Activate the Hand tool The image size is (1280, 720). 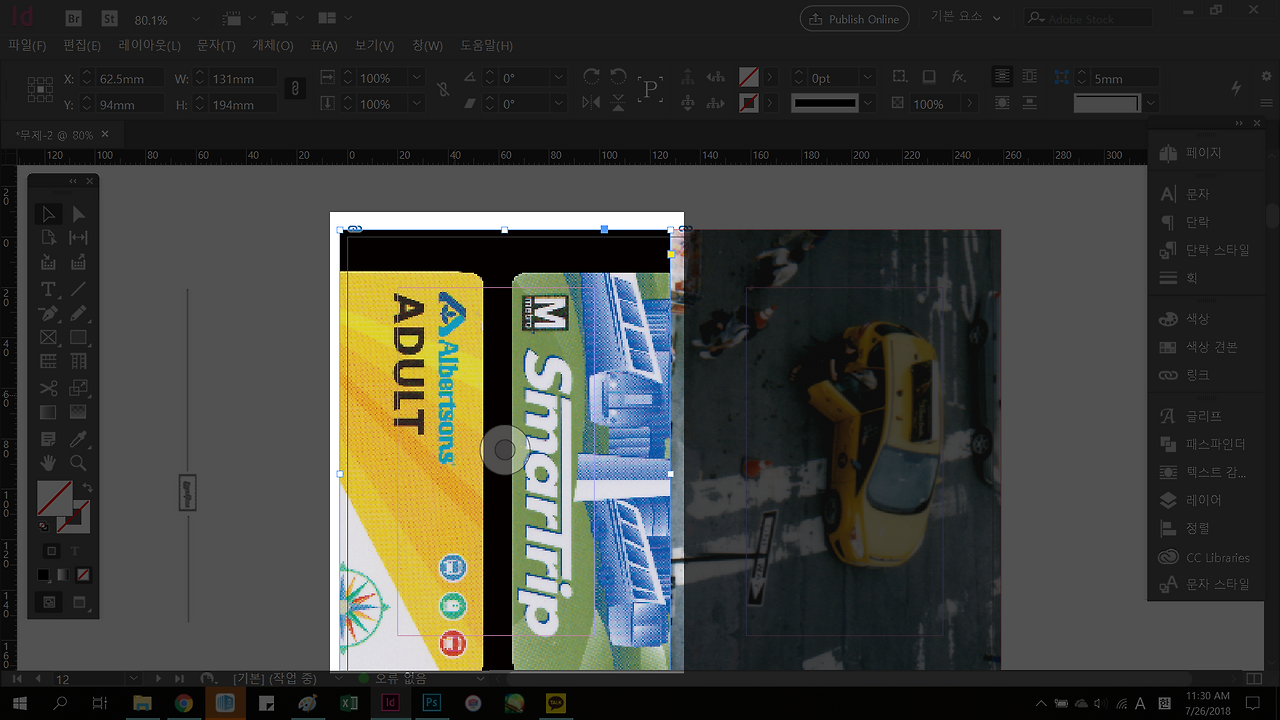click(x=47, y=463)
